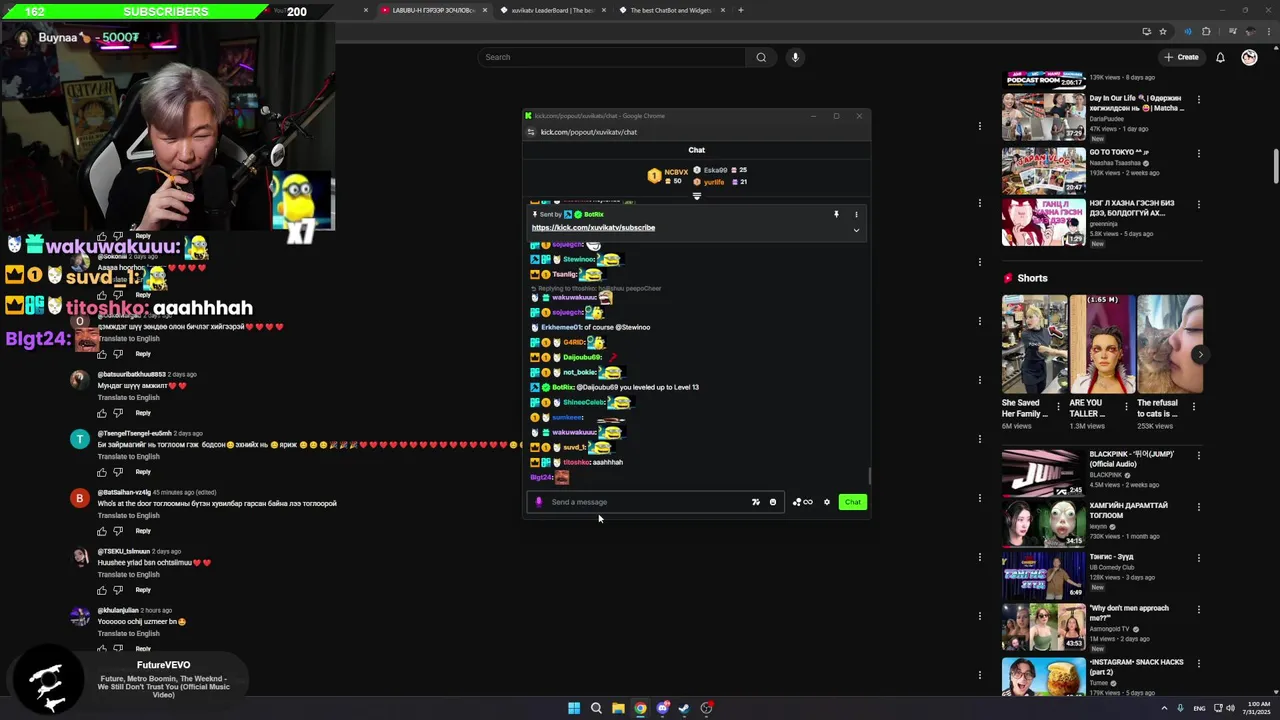The width and height of the screenshot is (1280, 720).
Task: Open the ARE YOU TALLER short
Action: (x=1102, y=344)
